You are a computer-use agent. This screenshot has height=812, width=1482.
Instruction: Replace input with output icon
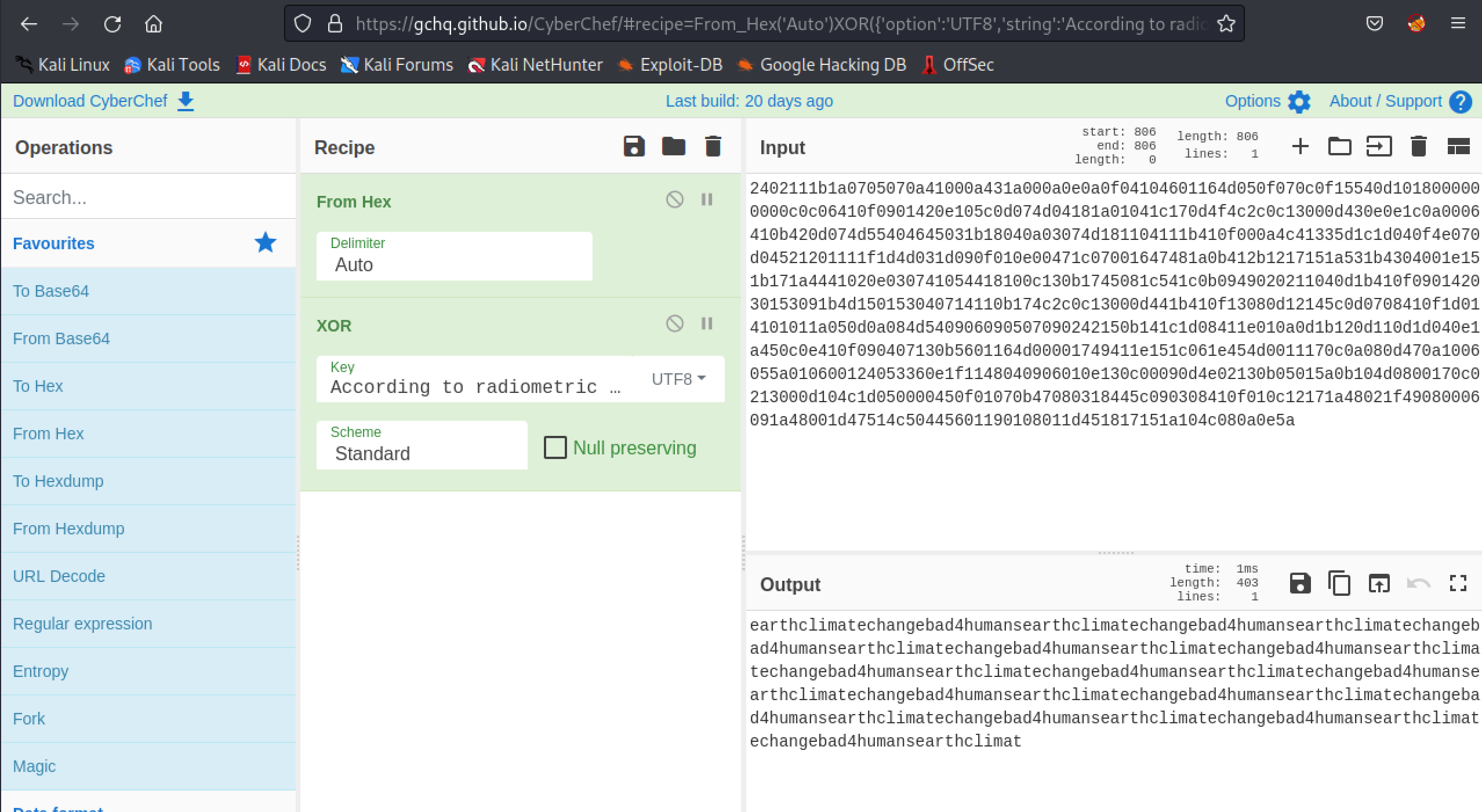[1379, 583]
